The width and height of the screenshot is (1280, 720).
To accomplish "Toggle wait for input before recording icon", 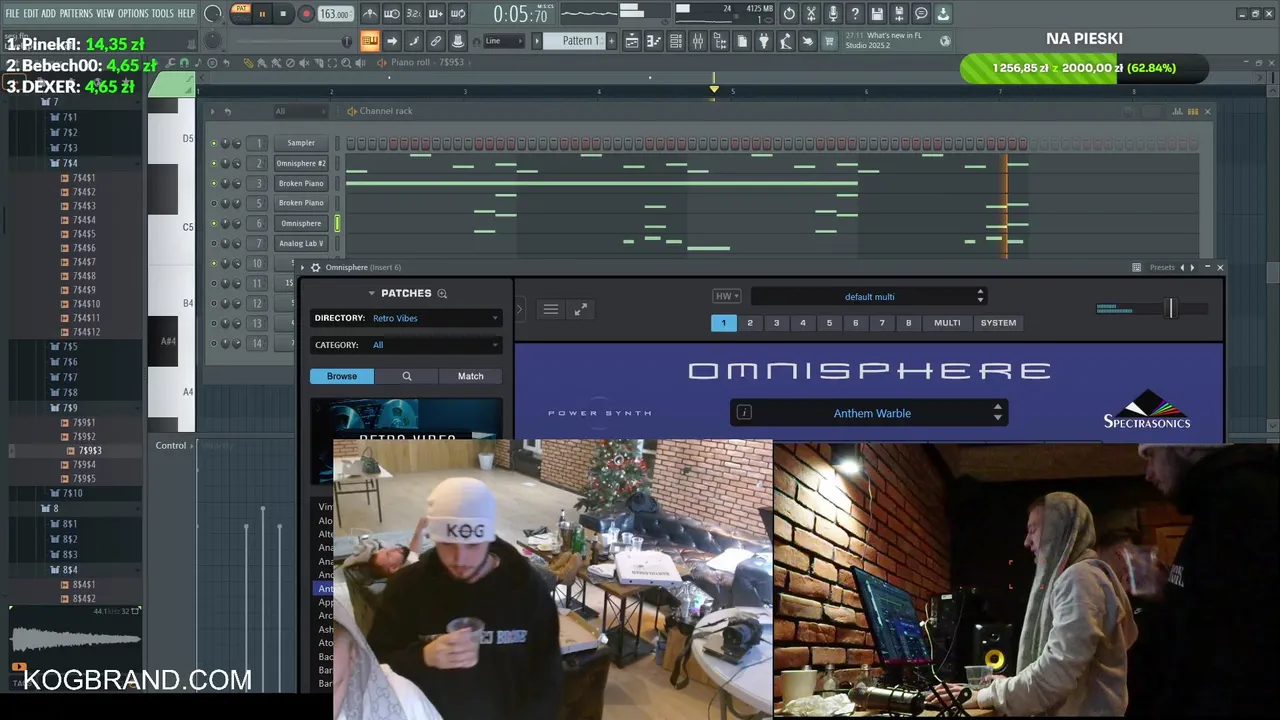I will click(x=392, y=14).
